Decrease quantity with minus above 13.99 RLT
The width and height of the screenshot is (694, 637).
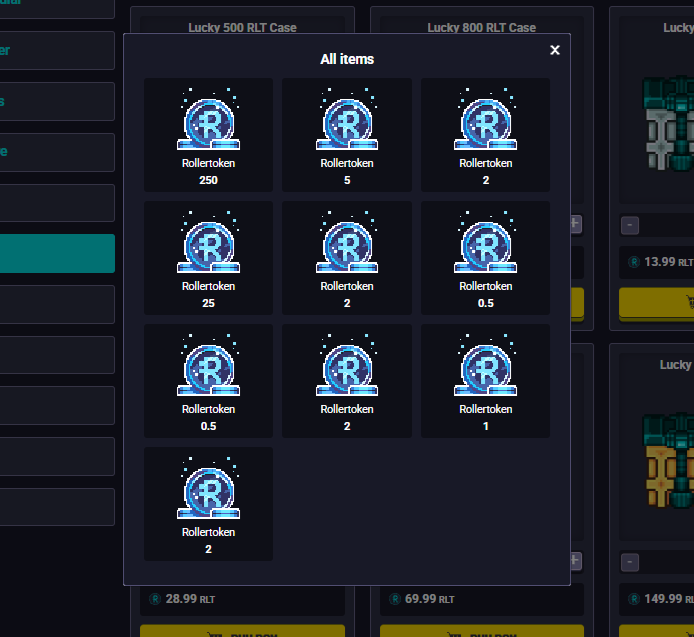[630, 225]
